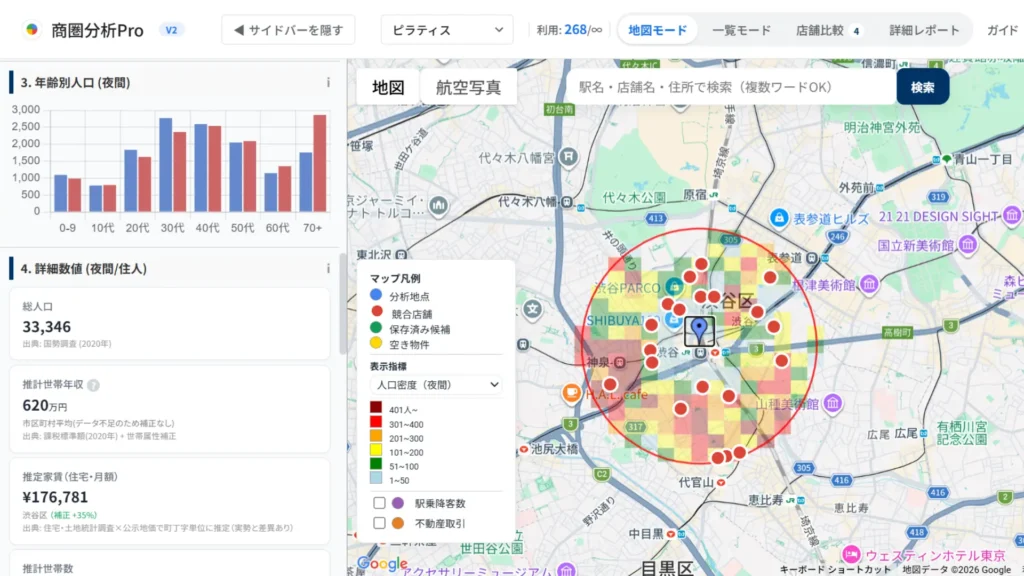This screenshot has height=576, width=1024.
Task: Select the 航空写真 map type
Action: coord(468,87)
